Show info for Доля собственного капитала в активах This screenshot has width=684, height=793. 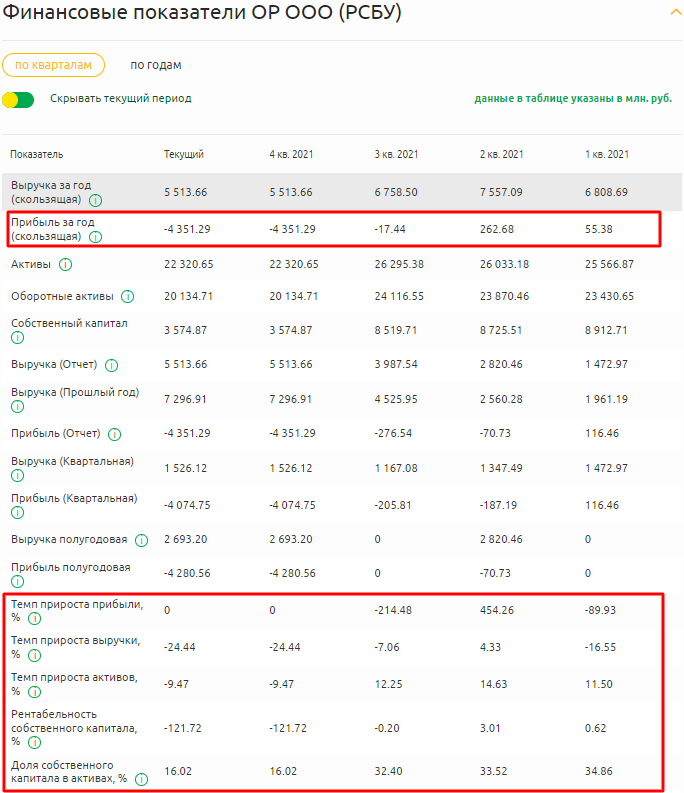click(x=142, y=778)
